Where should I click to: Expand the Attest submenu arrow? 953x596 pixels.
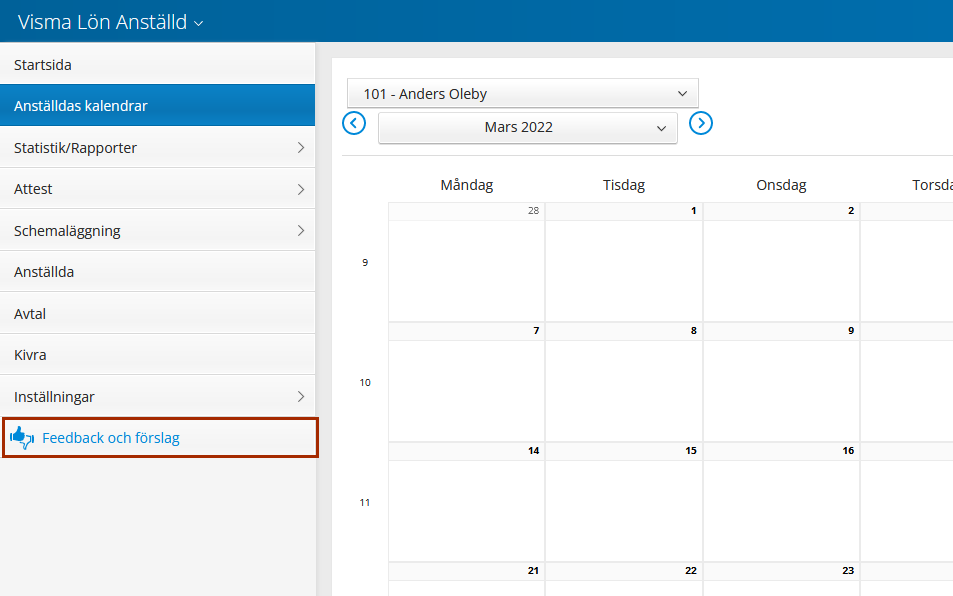(301, 189)
